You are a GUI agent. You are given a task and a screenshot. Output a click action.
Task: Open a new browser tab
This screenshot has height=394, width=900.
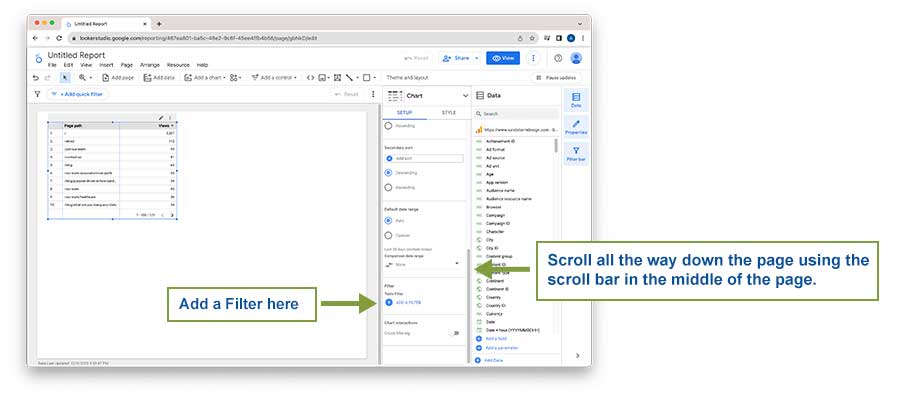[159, 24]
